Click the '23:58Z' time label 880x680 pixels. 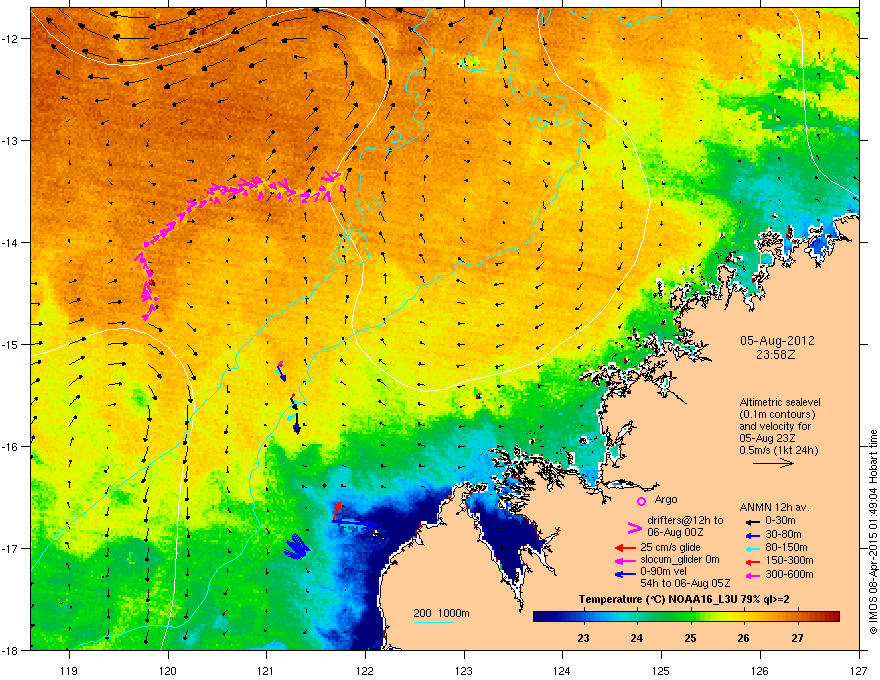click(x=775, y=355)
